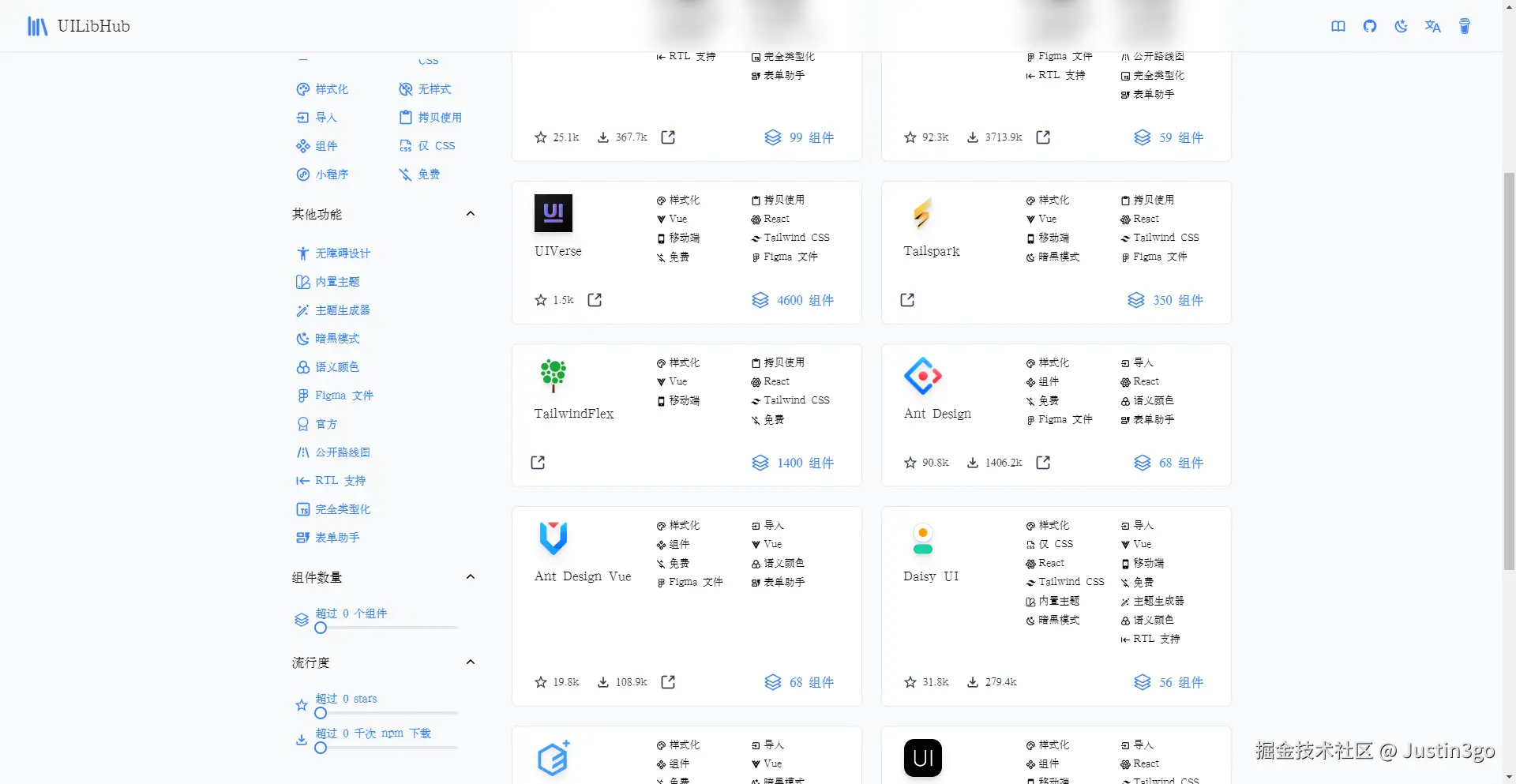The height and width of the screenshot is (784, 1516).
Task: Click the Tailspark card title
Action: click(x=932, y=251)
